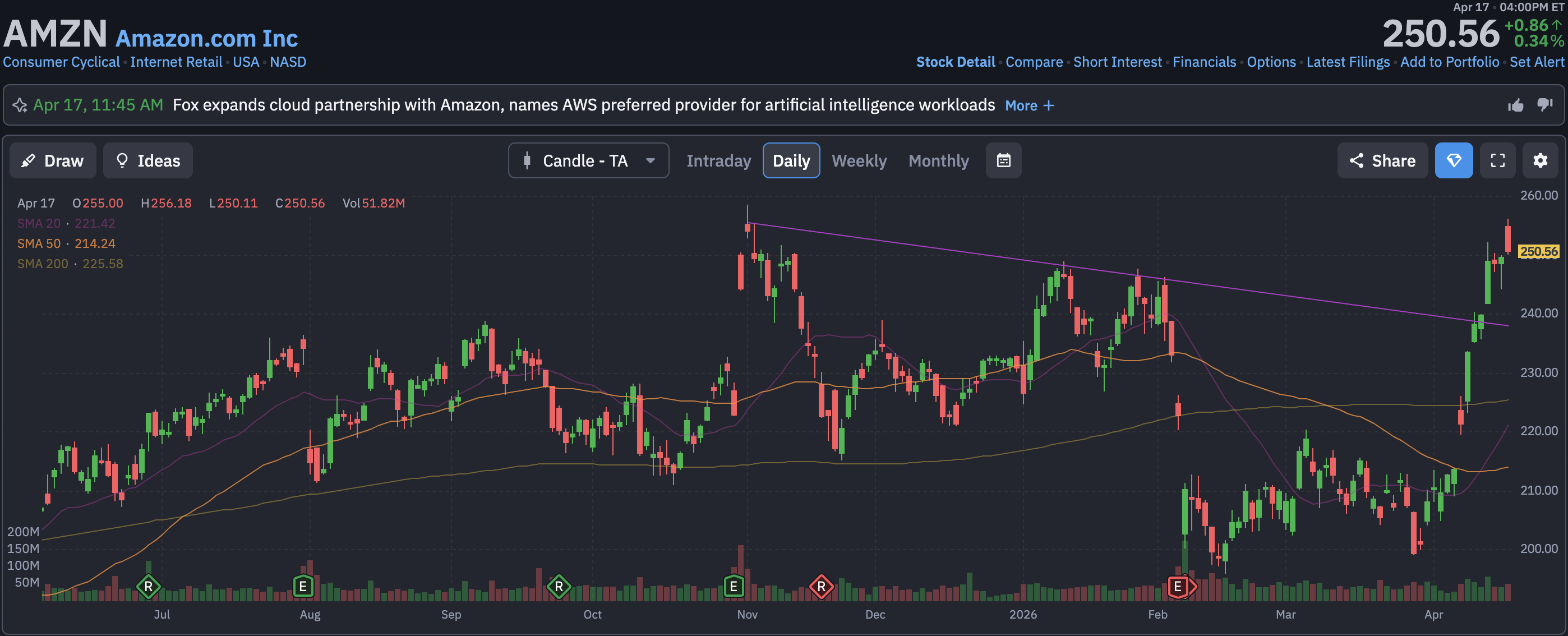Click the blue diamond premium icon
1568x636 pixels.
[x=1454, y=160]
